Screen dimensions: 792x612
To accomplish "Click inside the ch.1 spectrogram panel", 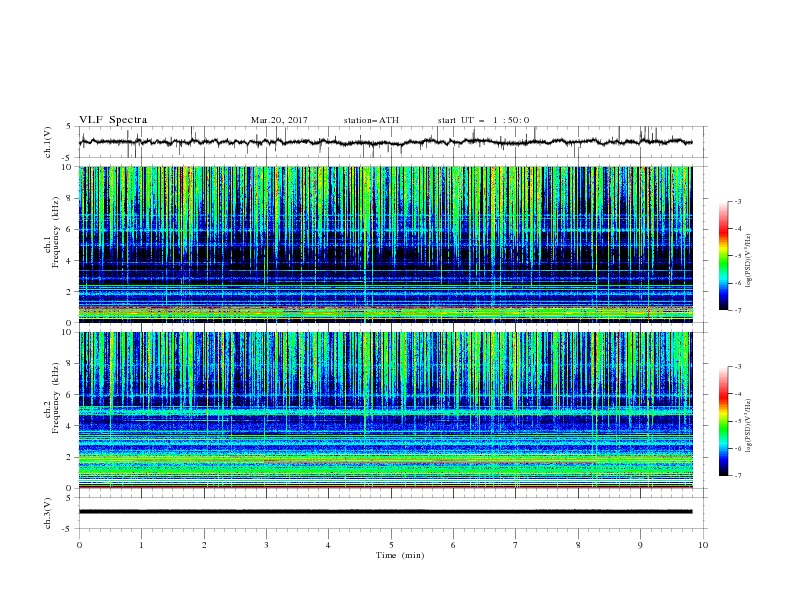I will tap(385, 244).
